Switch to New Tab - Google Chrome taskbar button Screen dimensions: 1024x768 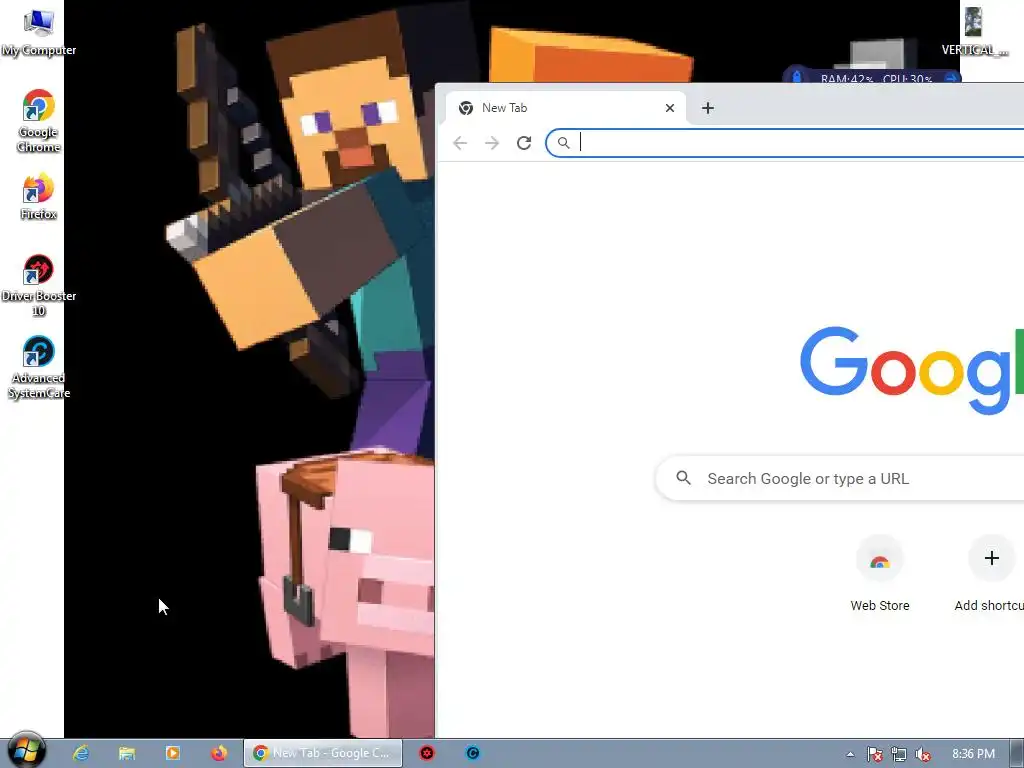(323, 753)
